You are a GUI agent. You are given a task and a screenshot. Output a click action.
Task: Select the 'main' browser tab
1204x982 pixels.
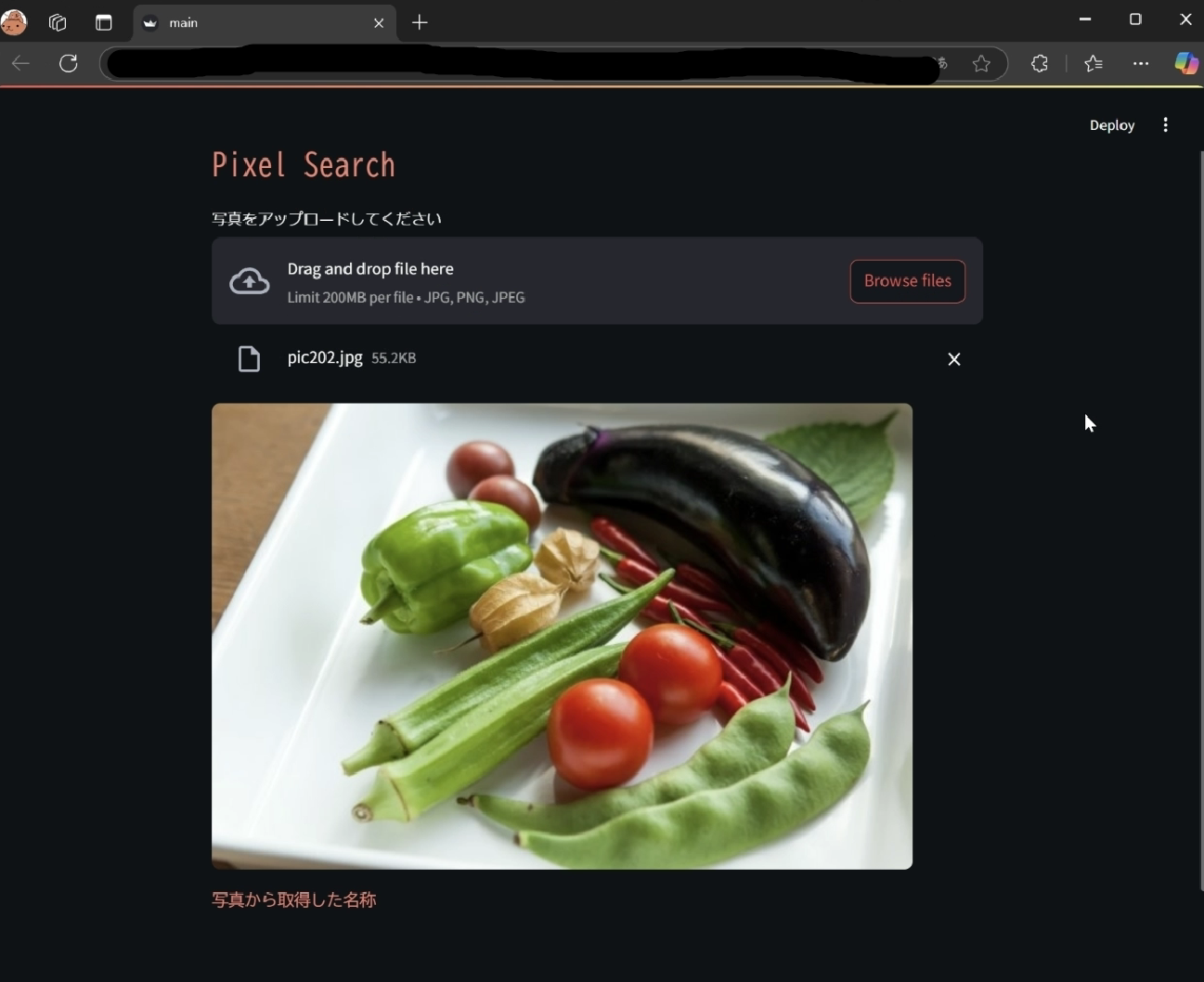tap(265, 22)
